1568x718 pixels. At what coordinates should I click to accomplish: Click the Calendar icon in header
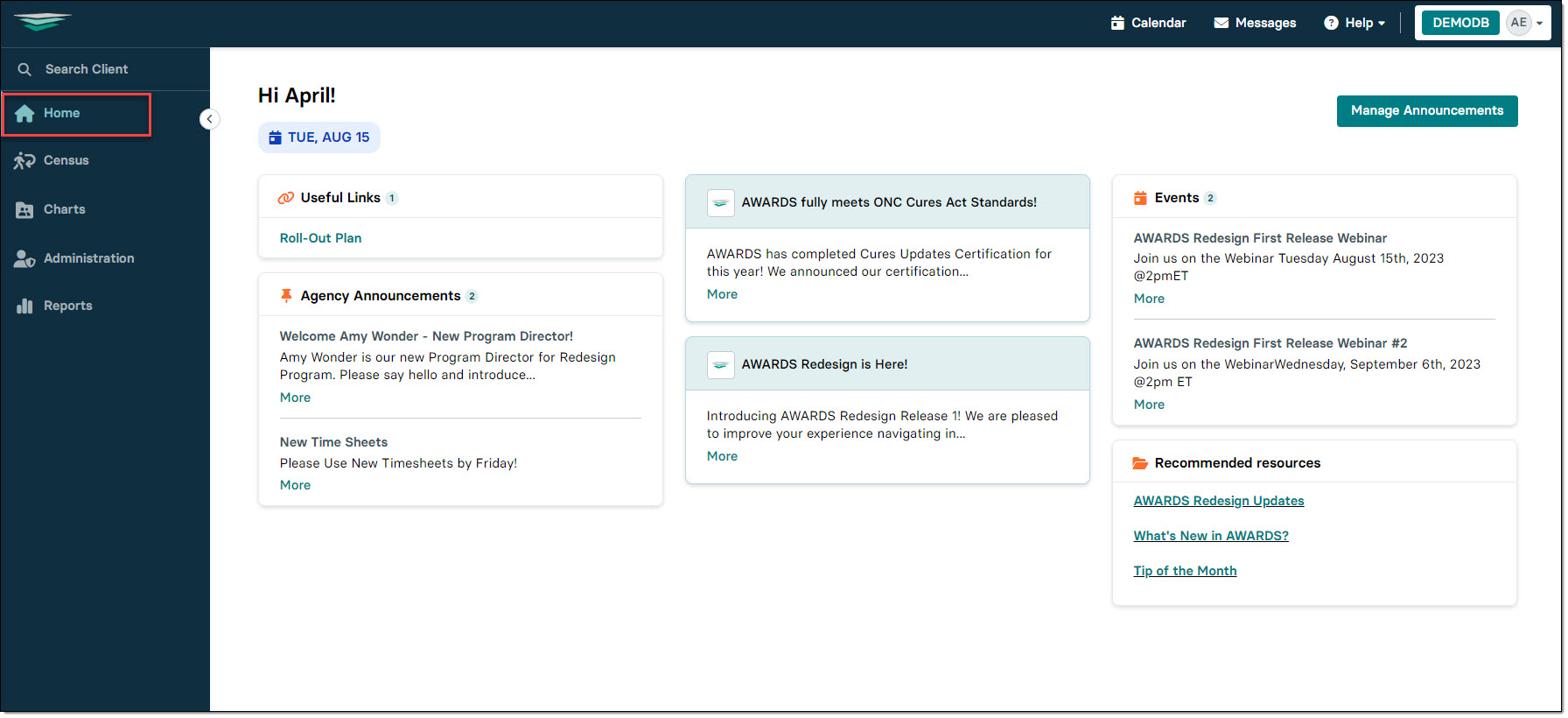click(1117, 23)
